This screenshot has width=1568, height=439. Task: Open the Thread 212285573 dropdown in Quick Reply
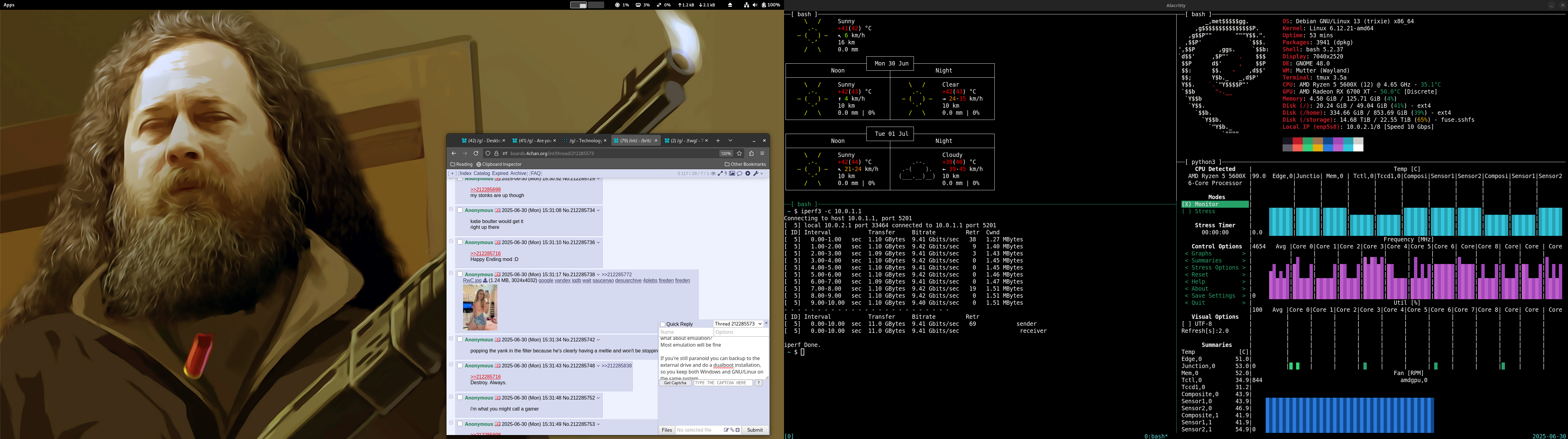pyautogui.click(x=738, y=324)
